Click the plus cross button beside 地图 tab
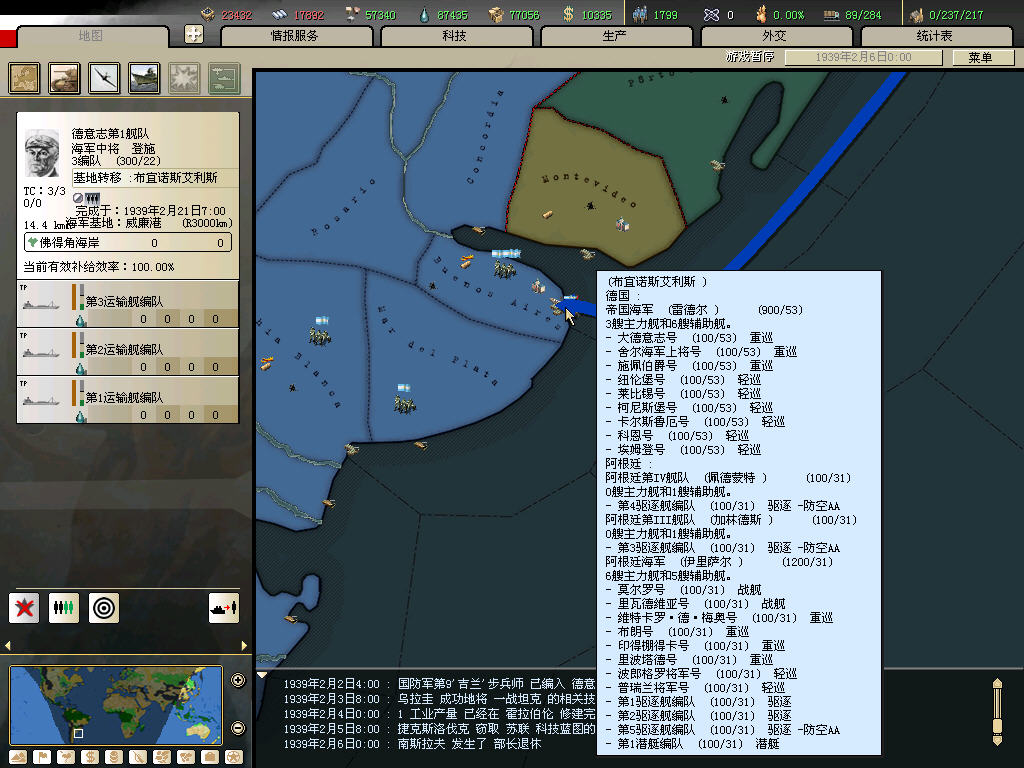This screenshot has height=768, width=1024. (x=195, y=35)
